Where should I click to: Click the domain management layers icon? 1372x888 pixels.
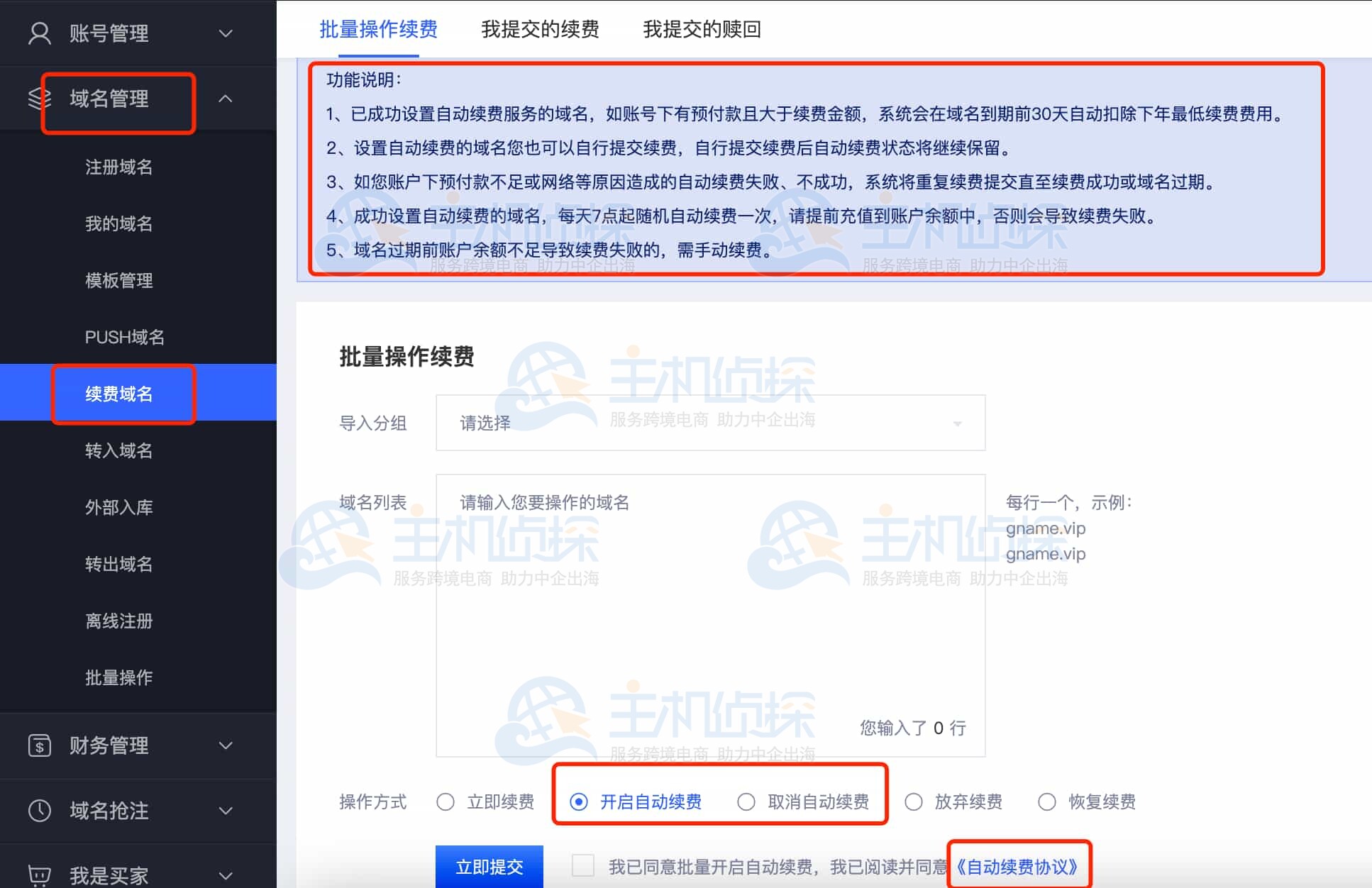click(38, 99)
